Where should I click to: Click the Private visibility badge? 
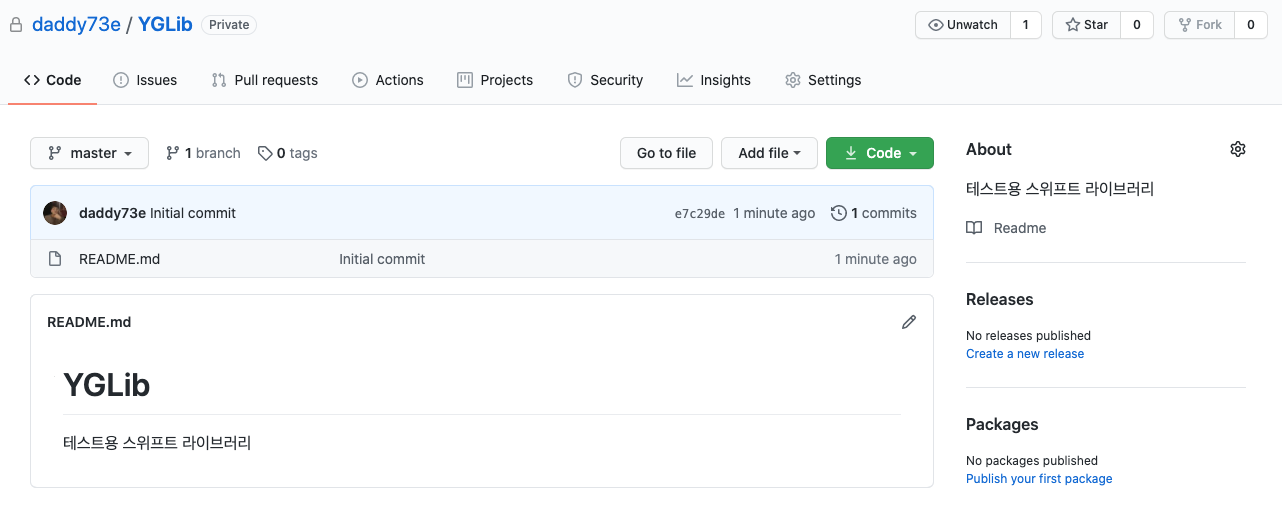coord(229,25)
